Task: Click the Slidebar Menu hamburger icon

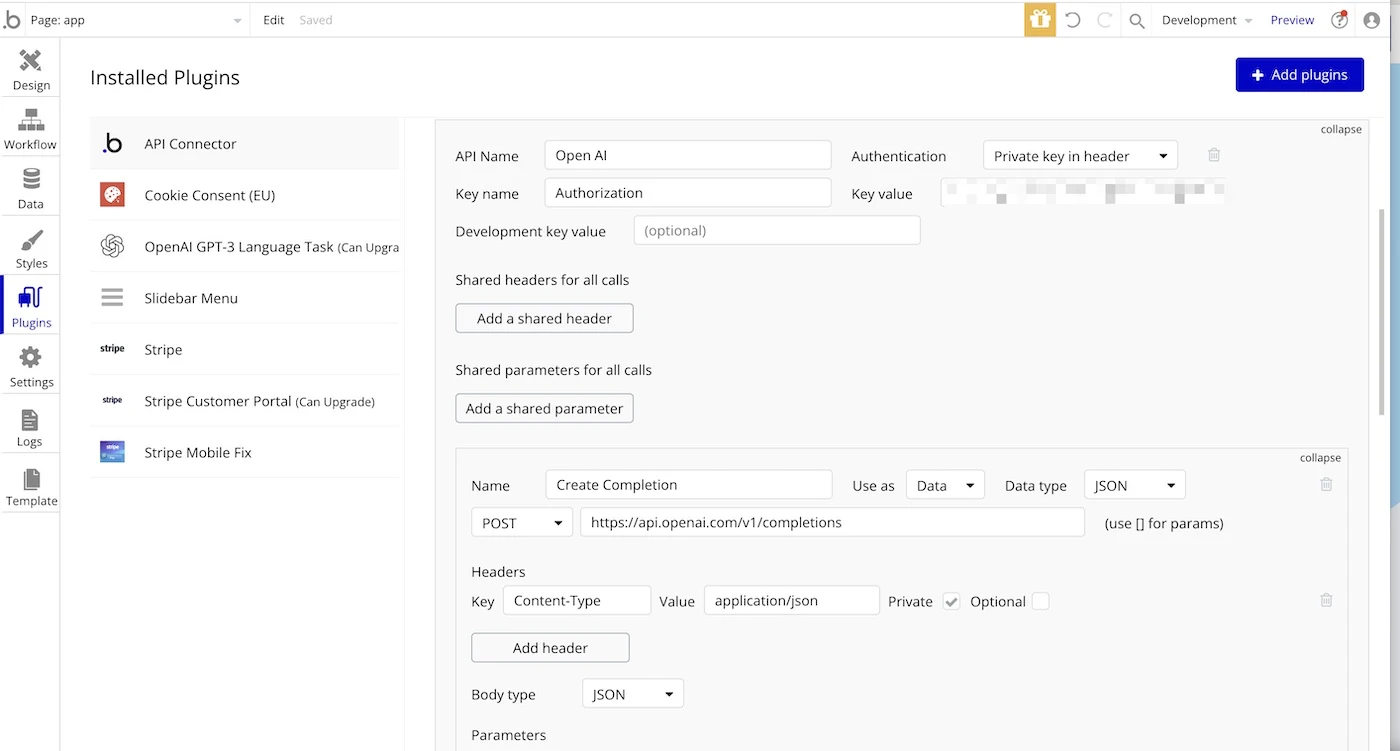Action: 112,298
